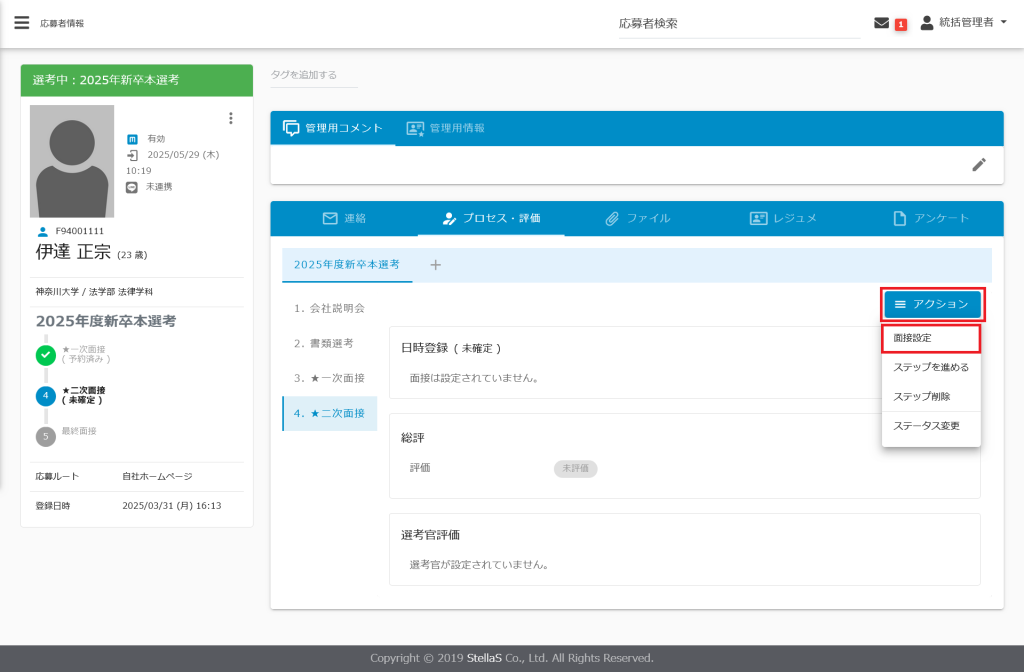Open the 管理用情報 tab
The width and height of the screenshot is (1024, 672).
click(445, 128)
